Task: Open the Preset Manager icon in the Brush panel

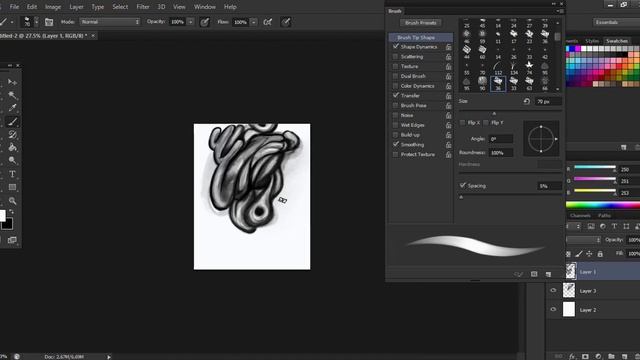Action: click(x=534, y=274)
